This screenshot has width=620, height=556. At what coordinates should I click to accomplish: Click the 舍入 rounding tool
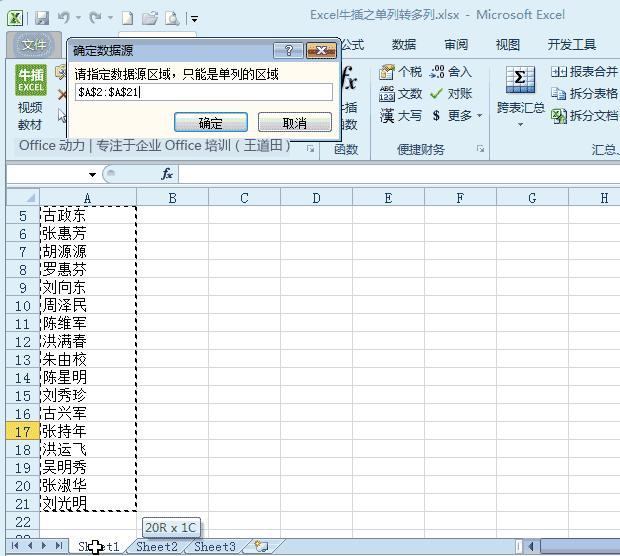(451, 72)
